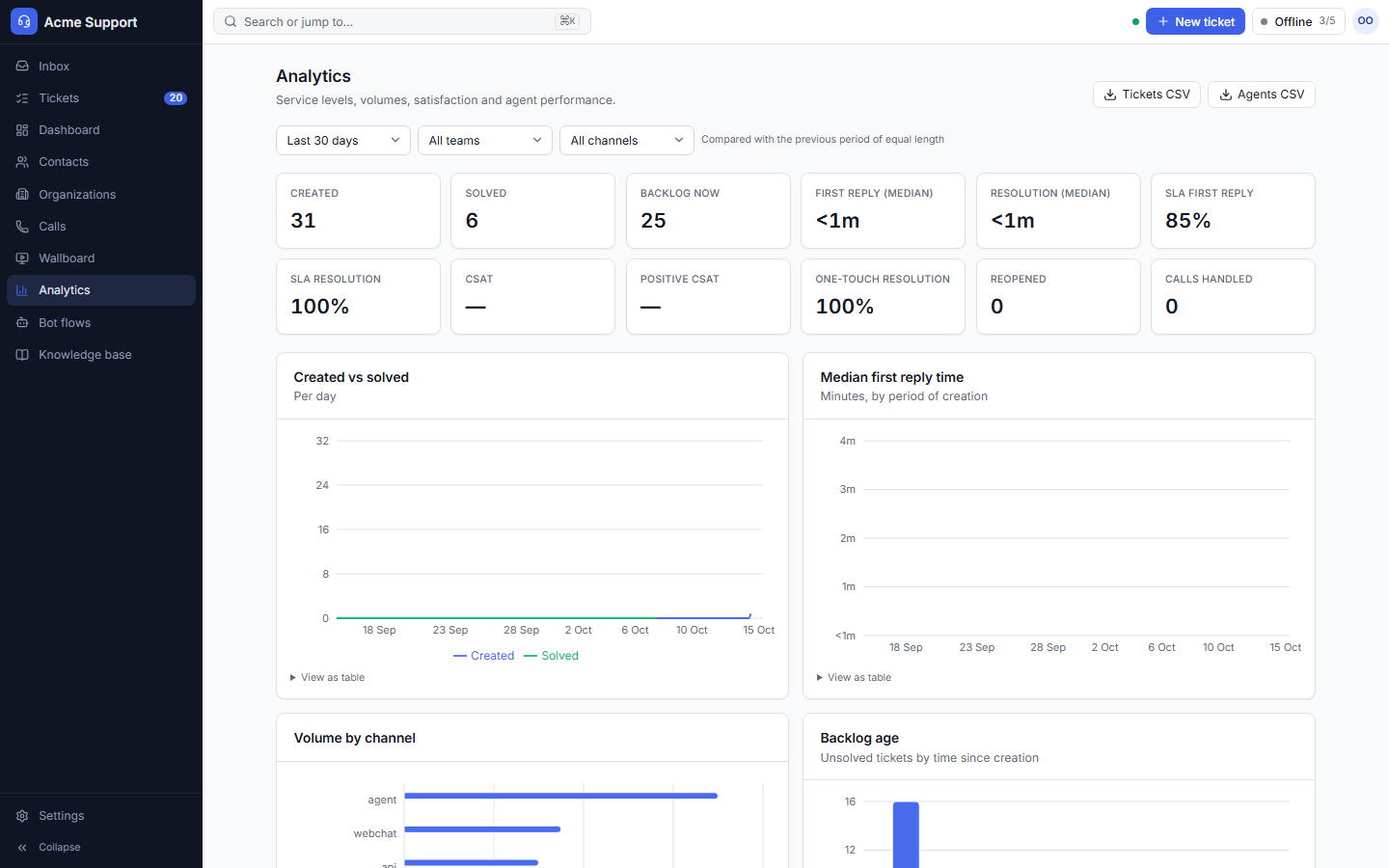The height and width of the screenshot is (868, 1389).
Task: Click the Knowledge base book icon
Action: click(x=22, y=355)
